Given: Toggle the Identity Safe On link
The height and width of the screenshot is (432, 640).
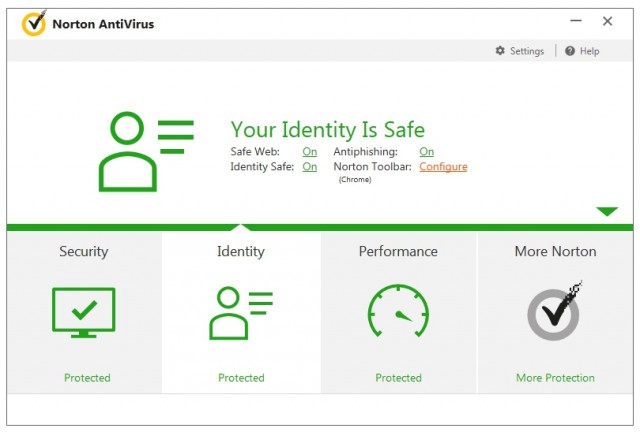Looking at the screenshot, I should (x=310, y=167).
